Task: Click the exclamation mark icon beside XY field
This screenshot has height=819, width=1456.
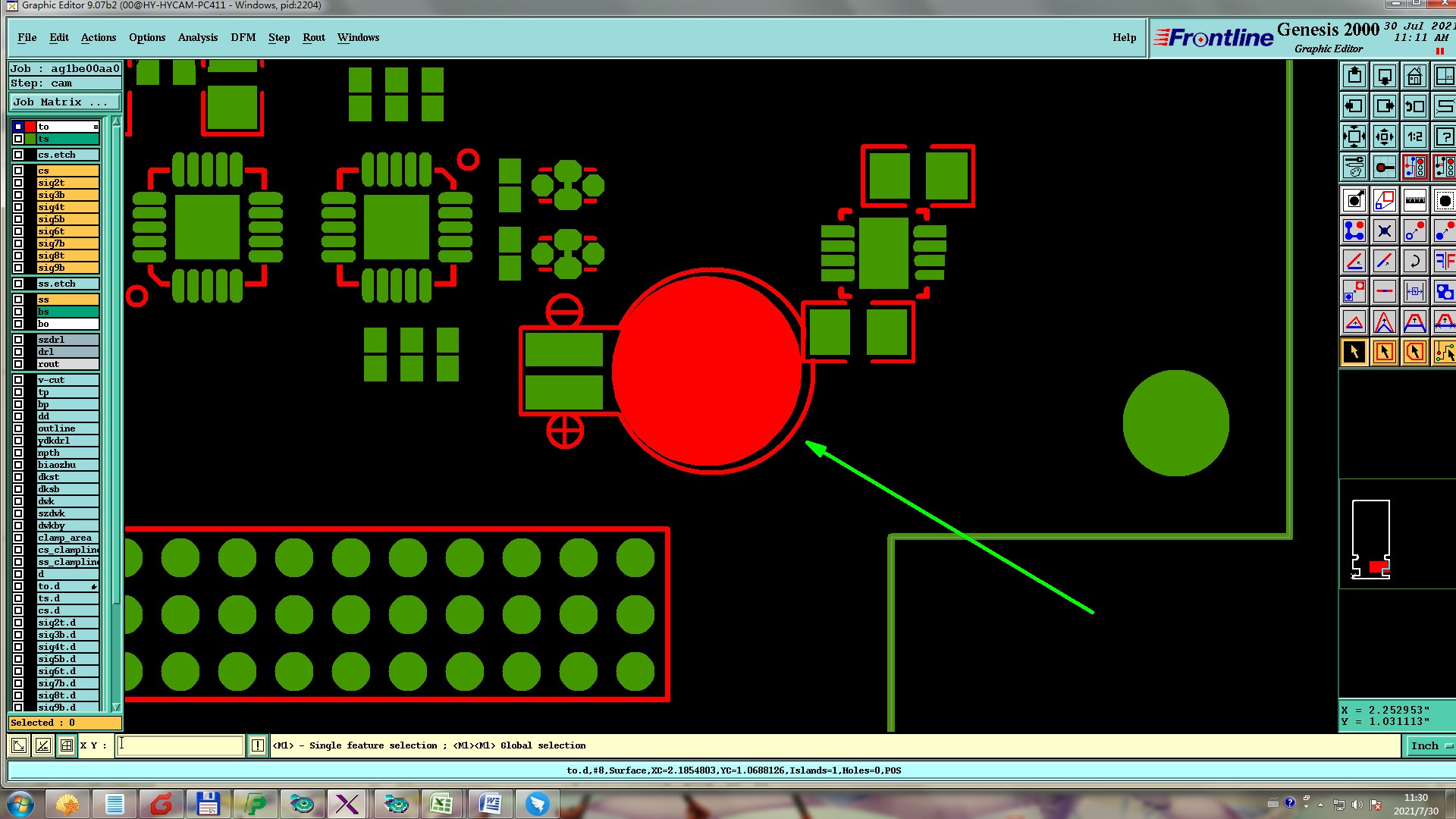Action: click(258, 745)
